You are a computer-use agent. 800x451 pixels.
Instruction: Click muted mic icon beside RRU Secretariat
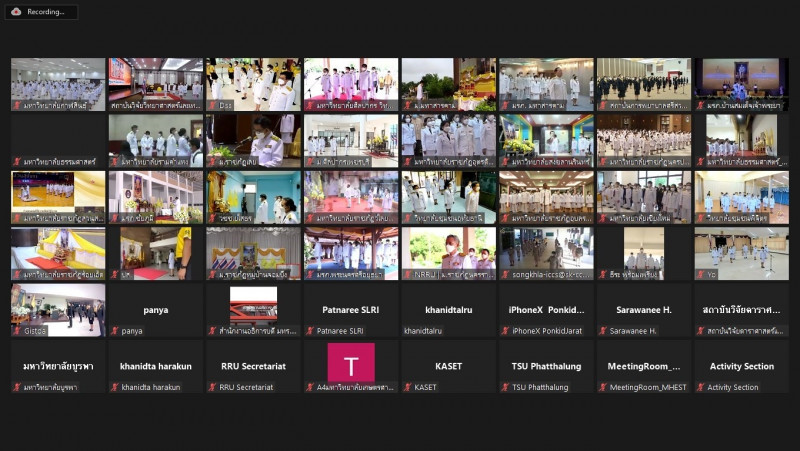point(212,387)
